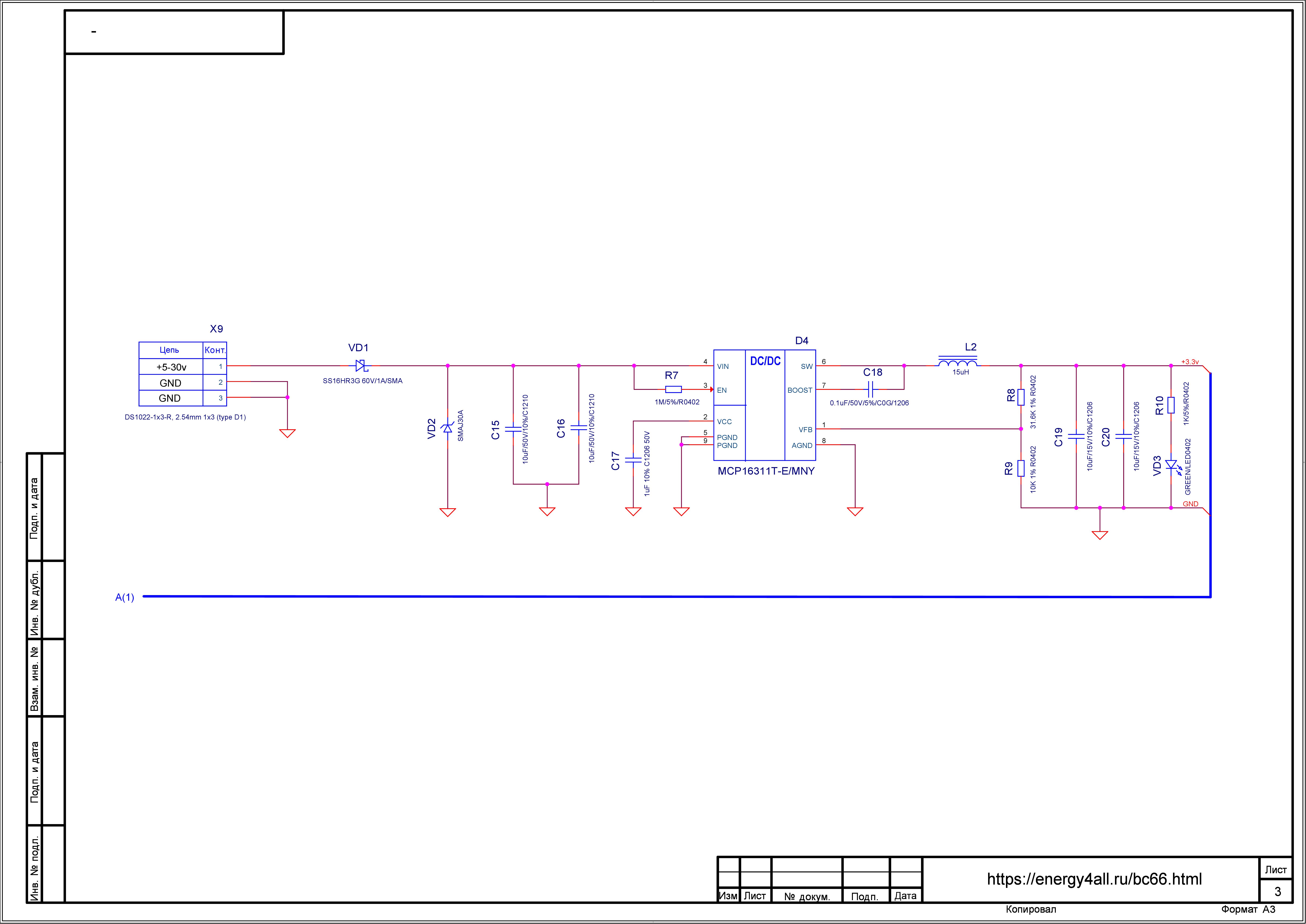This screenshot has width=1306, height=924.
Task: Click ground symbol from PGND pins
Action: tap(681, 512)
